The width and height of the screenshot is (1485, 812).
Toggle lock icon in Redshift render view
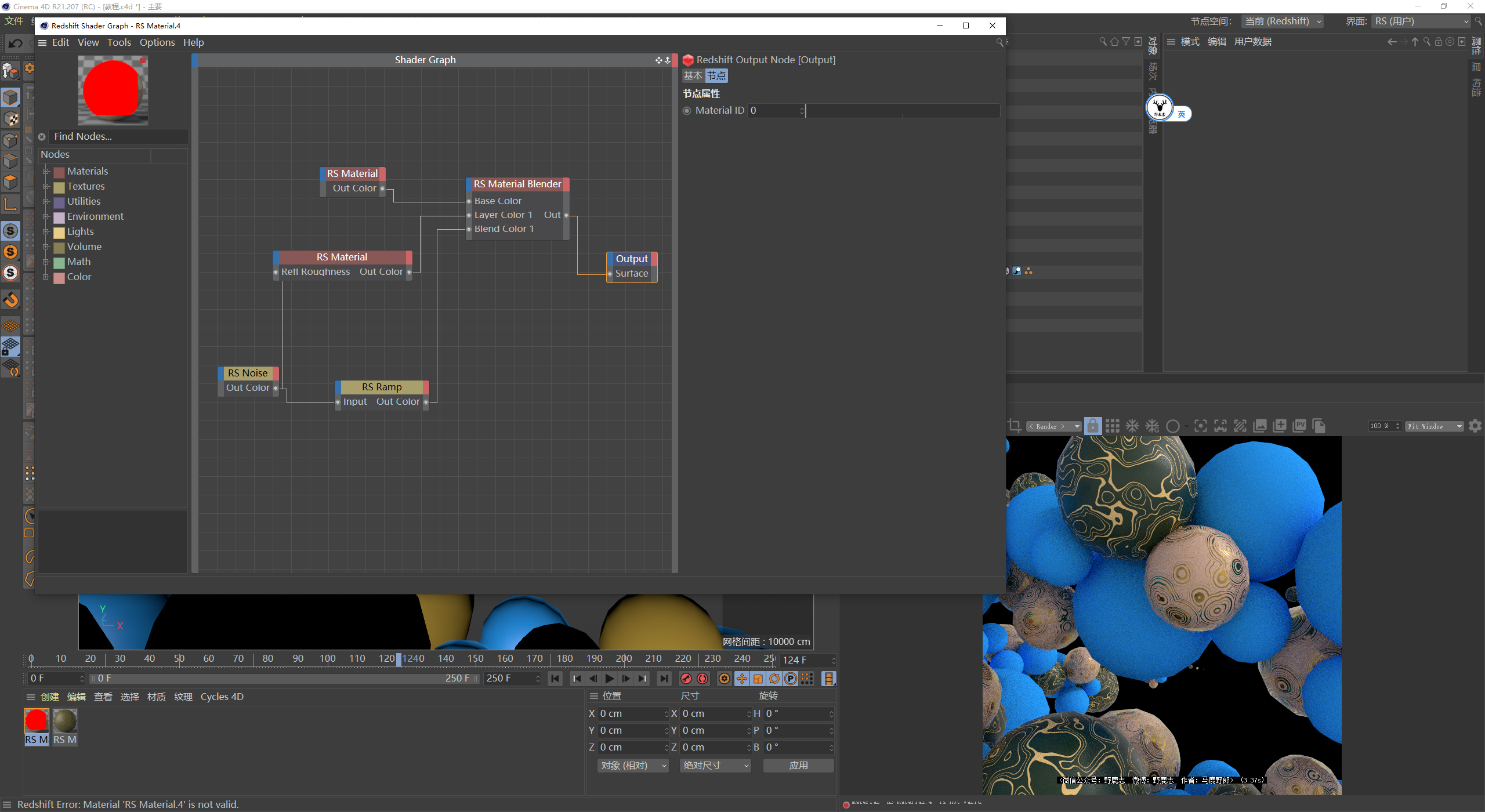click(x=1092, y=426)
